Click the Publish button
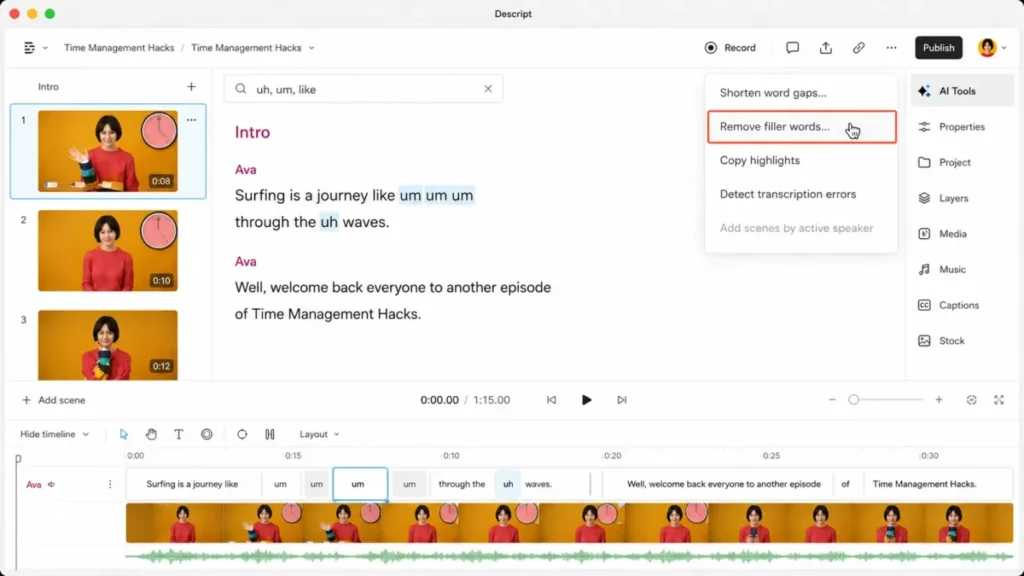1024x576 pixels. (x=938, y=48)
